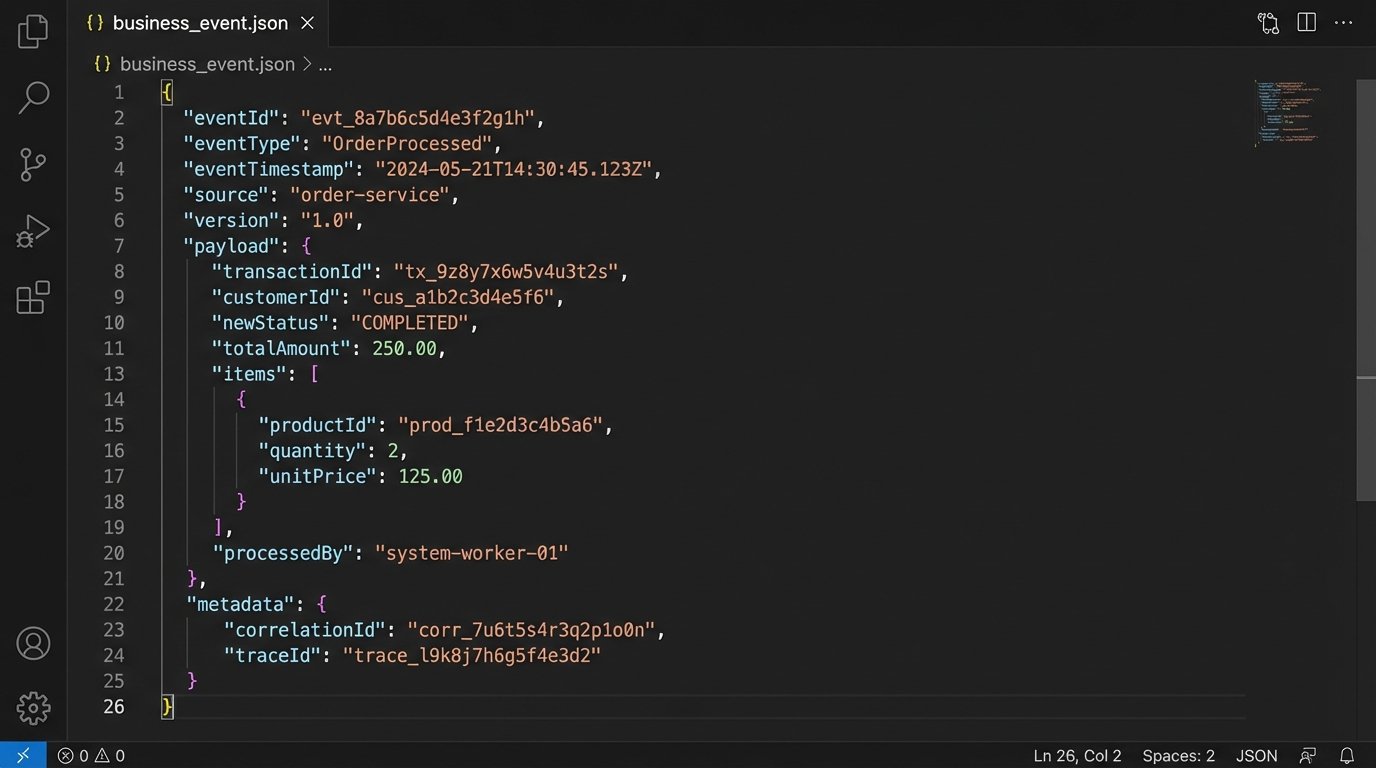Open the Accounts menu icon
Image resolution: width=1376 pixels, height=768 pixels.
click(33, 643)
